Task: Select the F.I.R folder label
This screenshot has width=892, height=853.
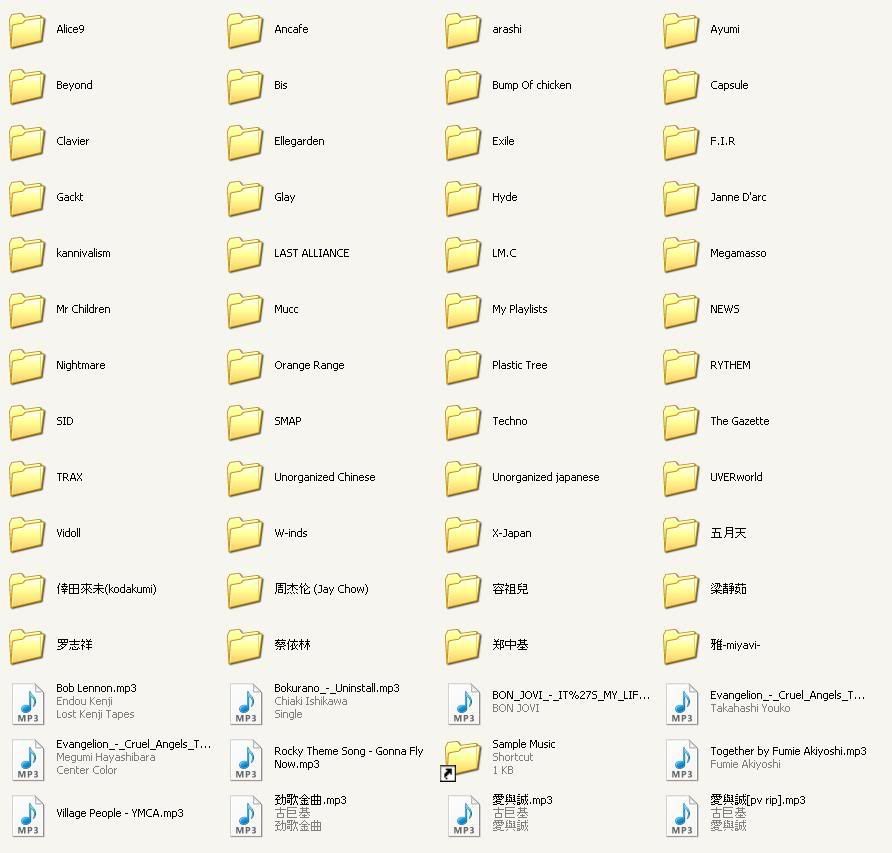Action: click(x=722, y=141)
